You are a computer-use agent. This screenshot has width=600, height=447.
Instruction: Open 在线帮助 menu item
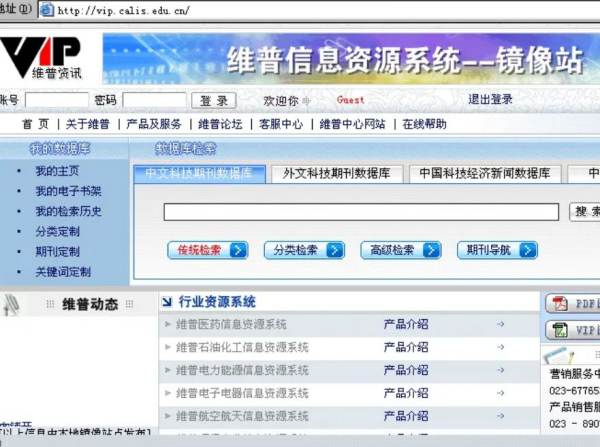point(424,124)
